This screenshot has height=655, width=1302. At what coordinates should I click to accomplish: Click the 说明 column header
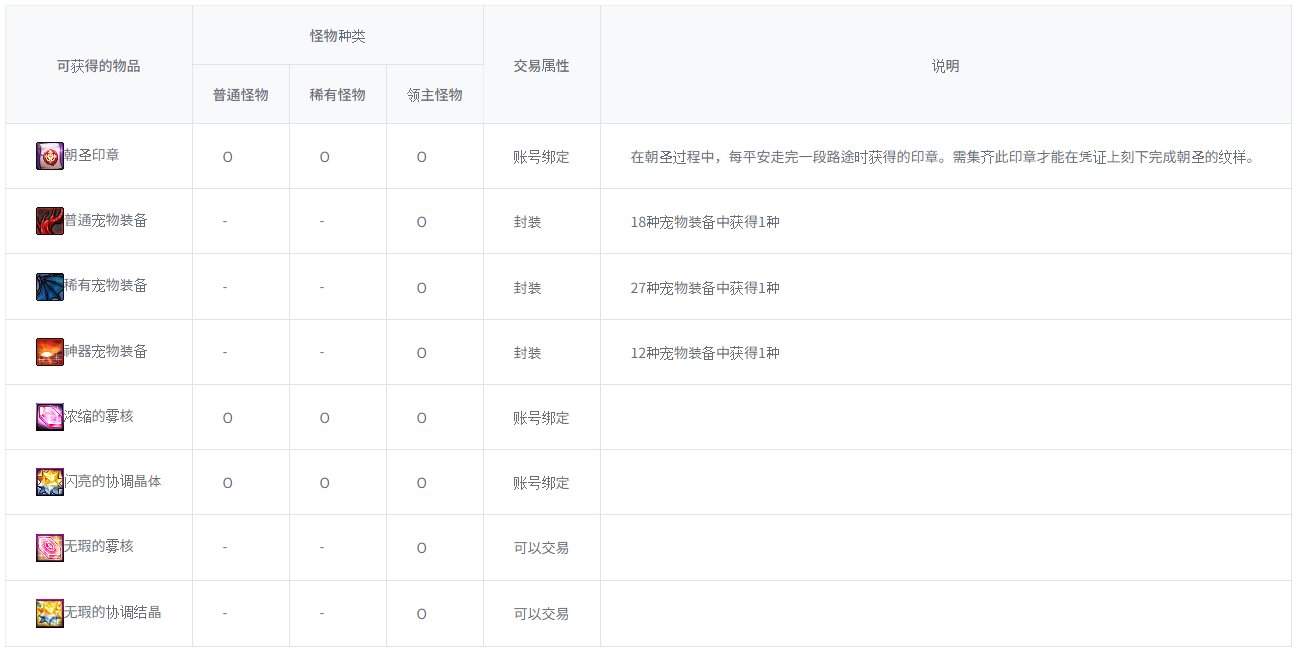[x=945, y=66]
